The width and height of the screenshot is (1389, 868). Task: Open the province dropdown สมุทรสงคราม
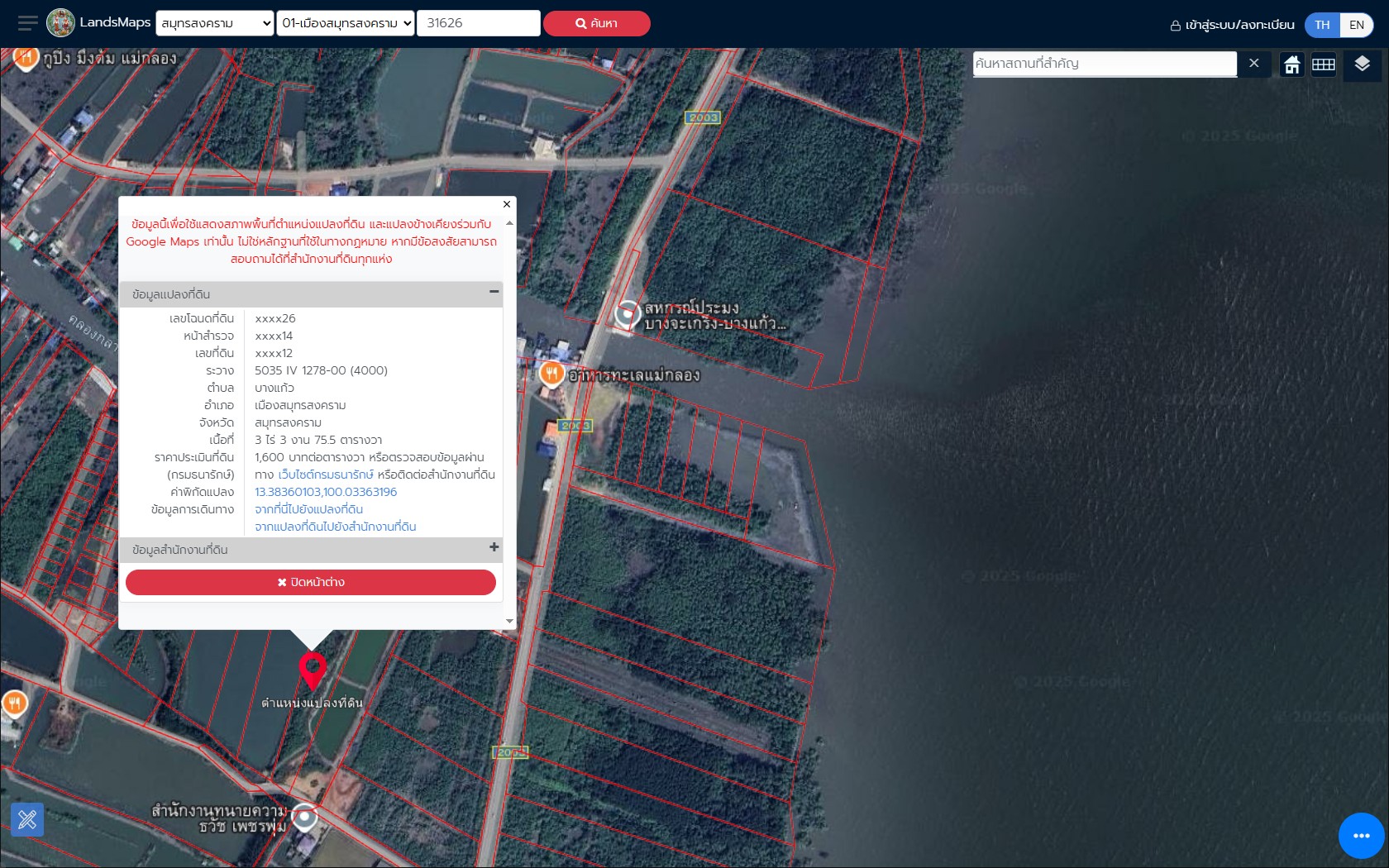click(215, 23)
